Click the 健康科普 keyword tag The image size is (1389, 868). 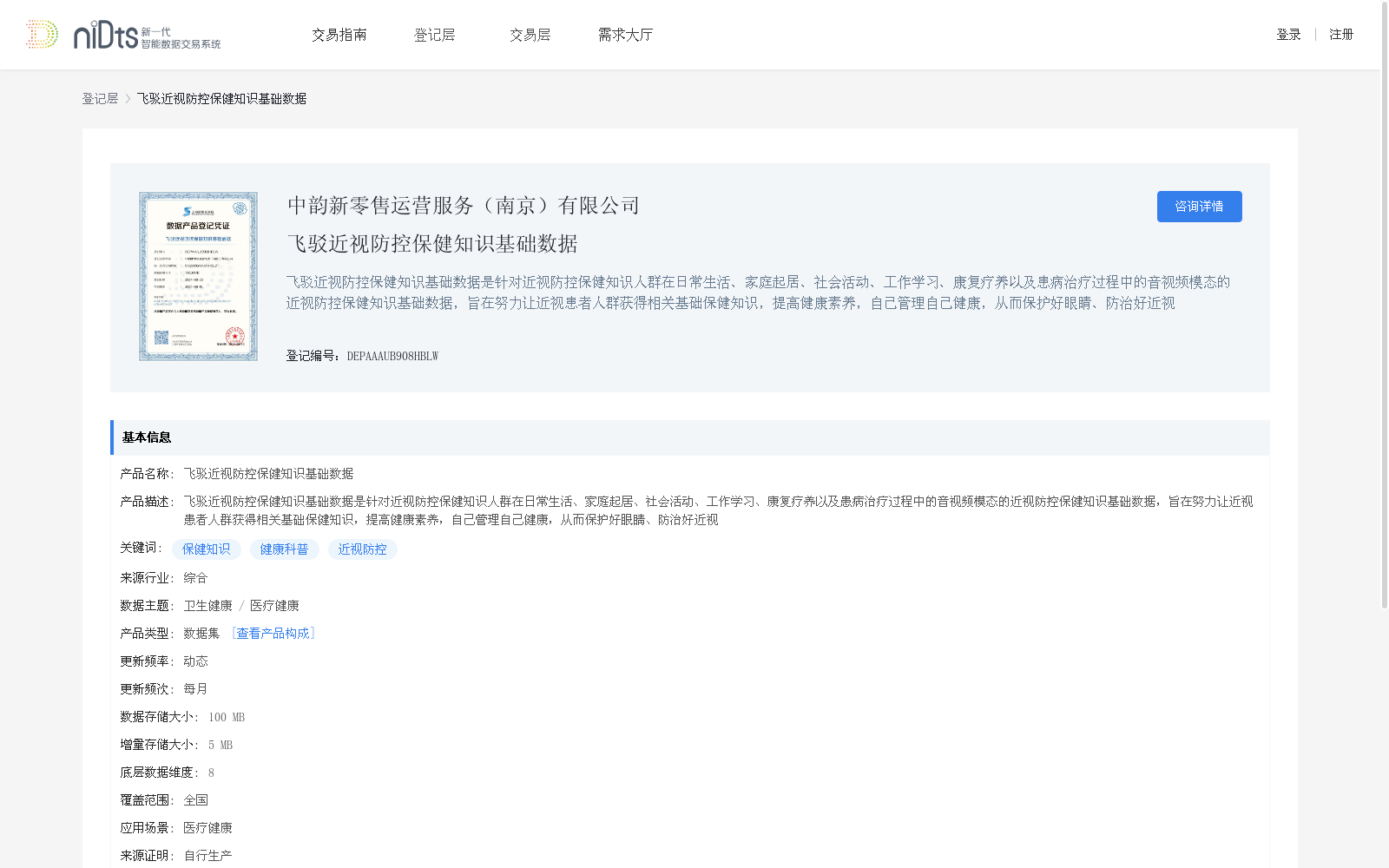285,549
